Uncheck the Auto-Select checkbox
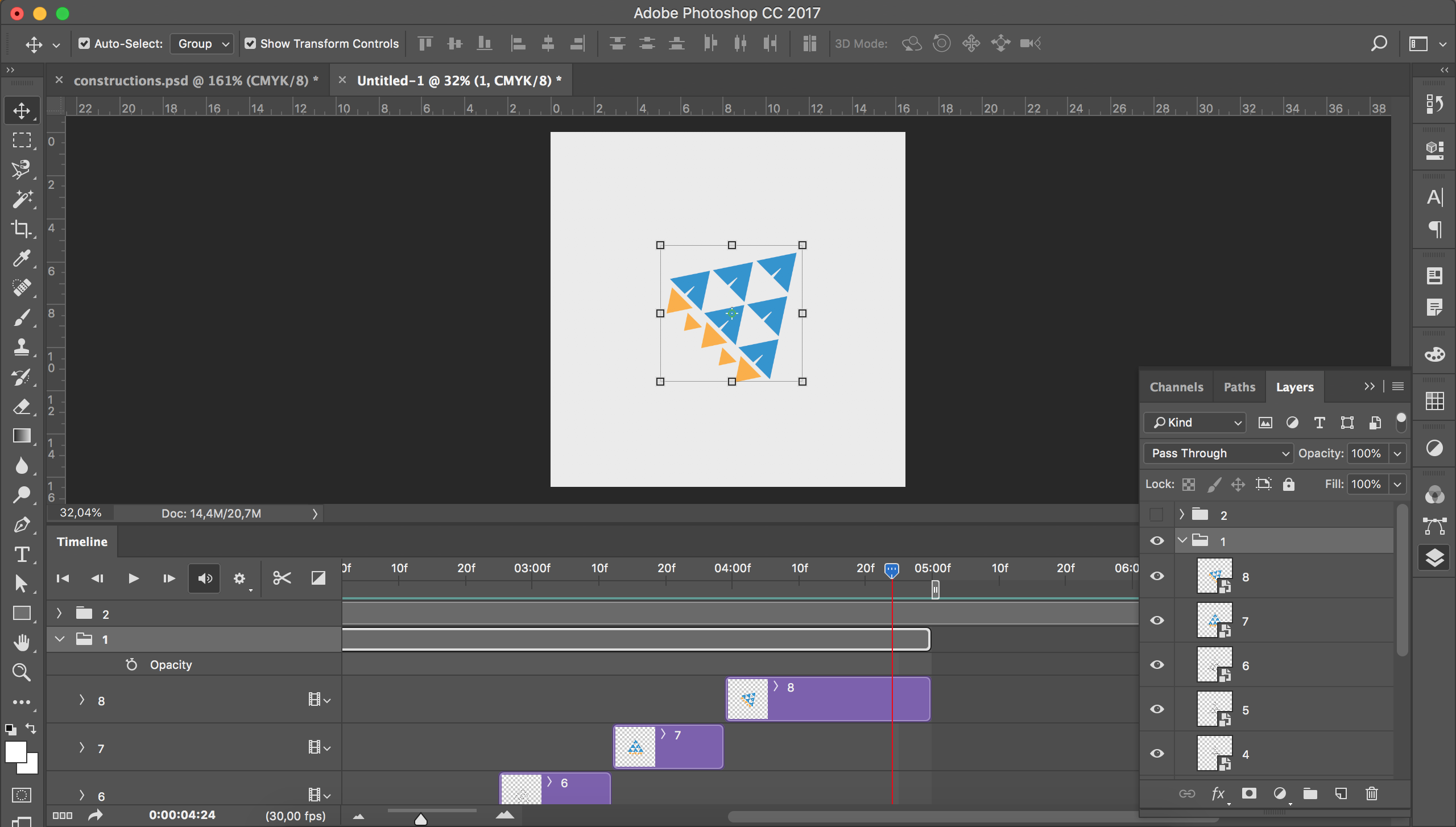1456x827 pixels. coord(84,44)
